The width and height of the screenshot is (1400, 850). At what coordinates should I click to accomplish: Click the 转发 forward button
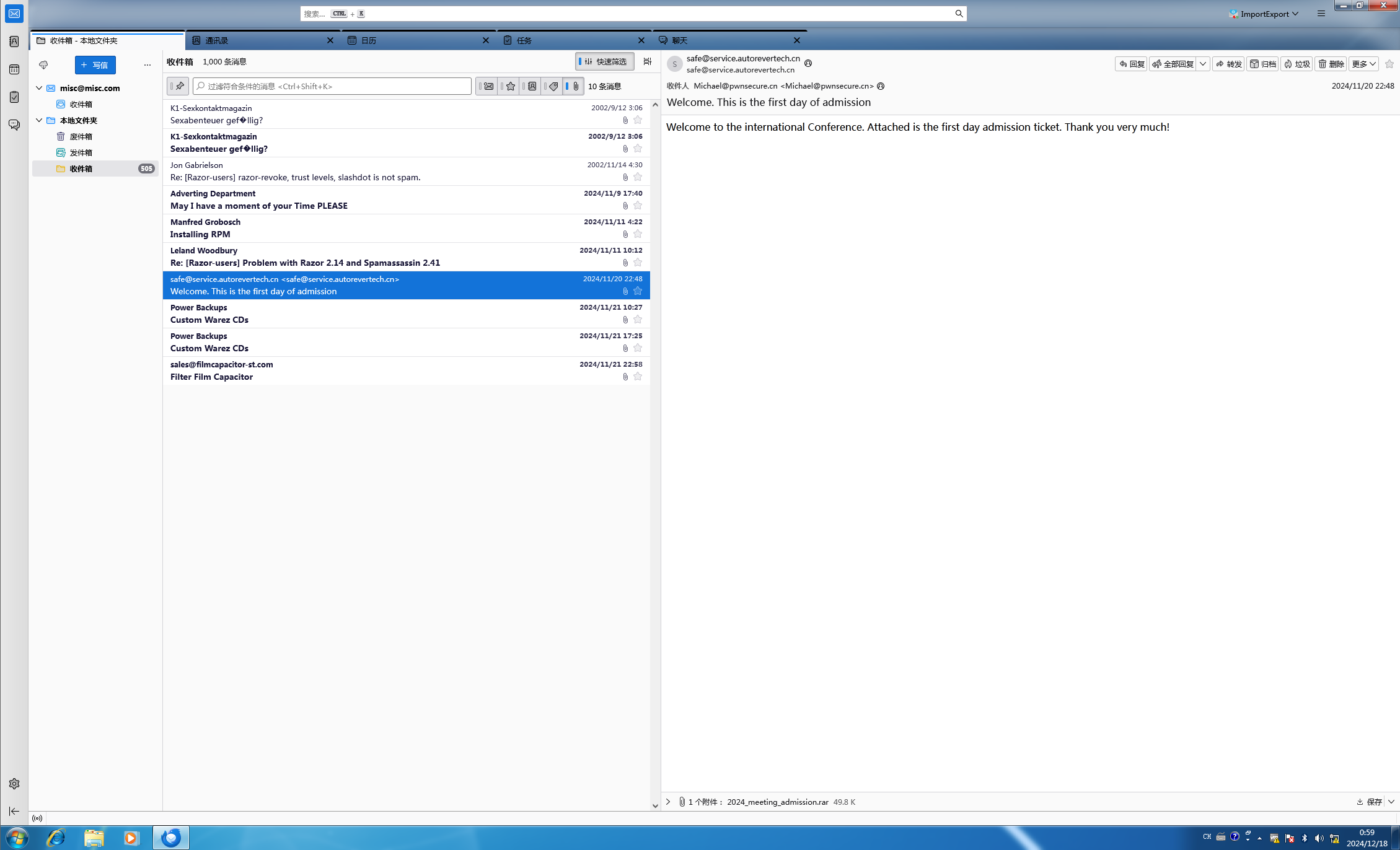[x=1228, y=64]
